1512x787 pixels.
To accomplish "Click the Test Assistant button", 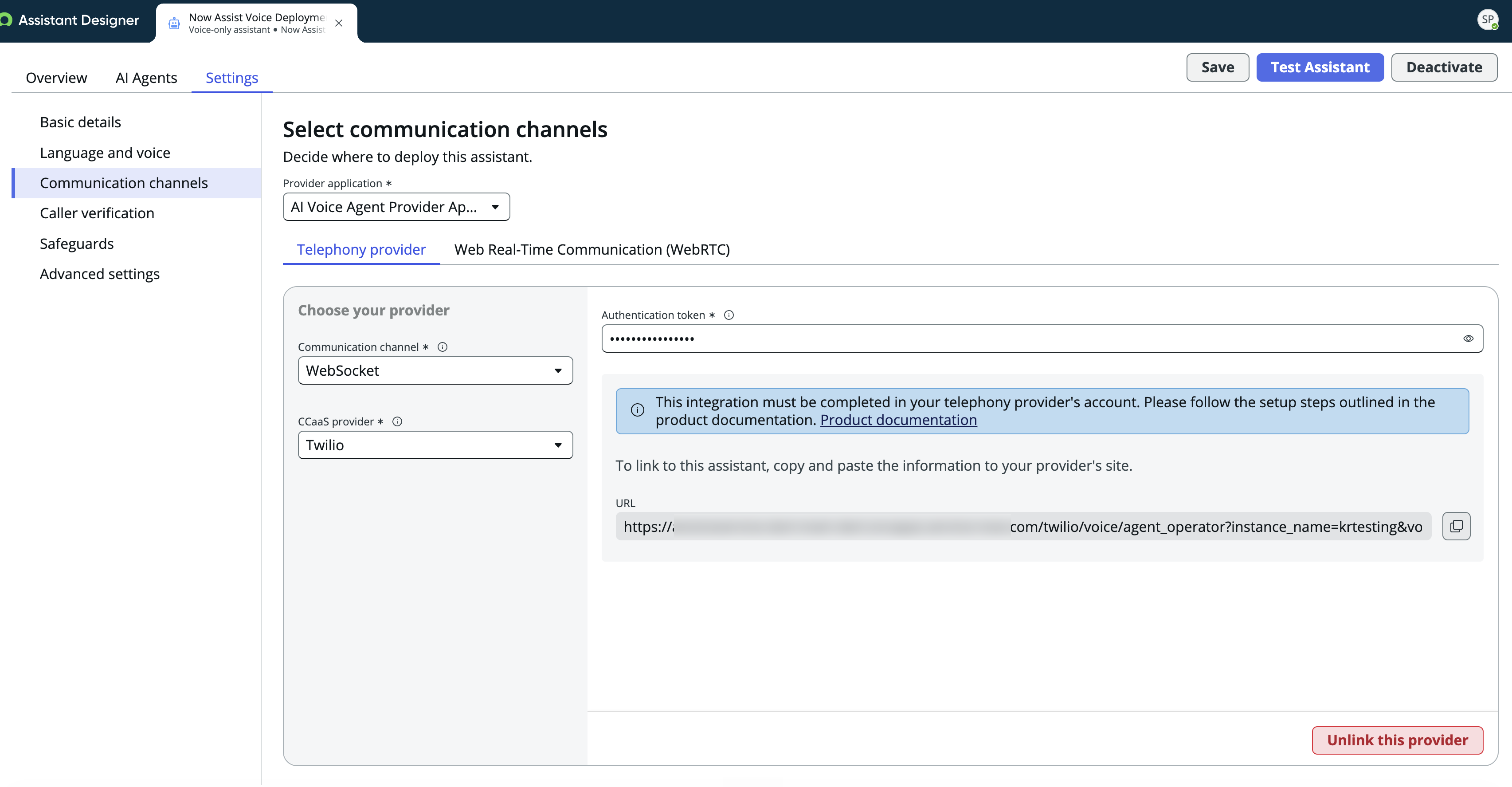I will click(x=1320, y=67).
